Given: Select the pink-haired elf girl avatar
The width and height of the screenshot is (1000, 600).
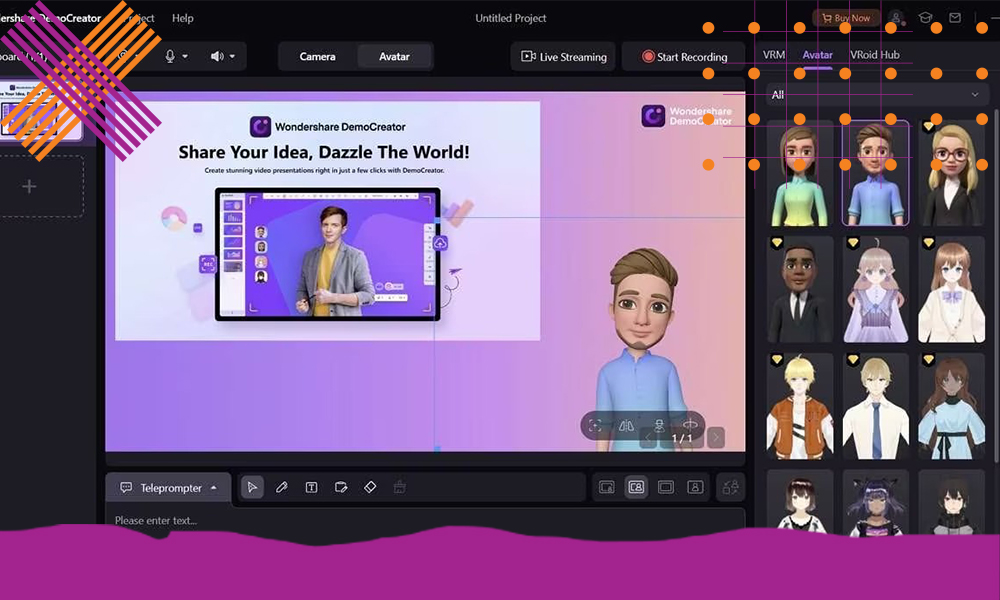Looking at the screenshot, I should tap(875, 290).
